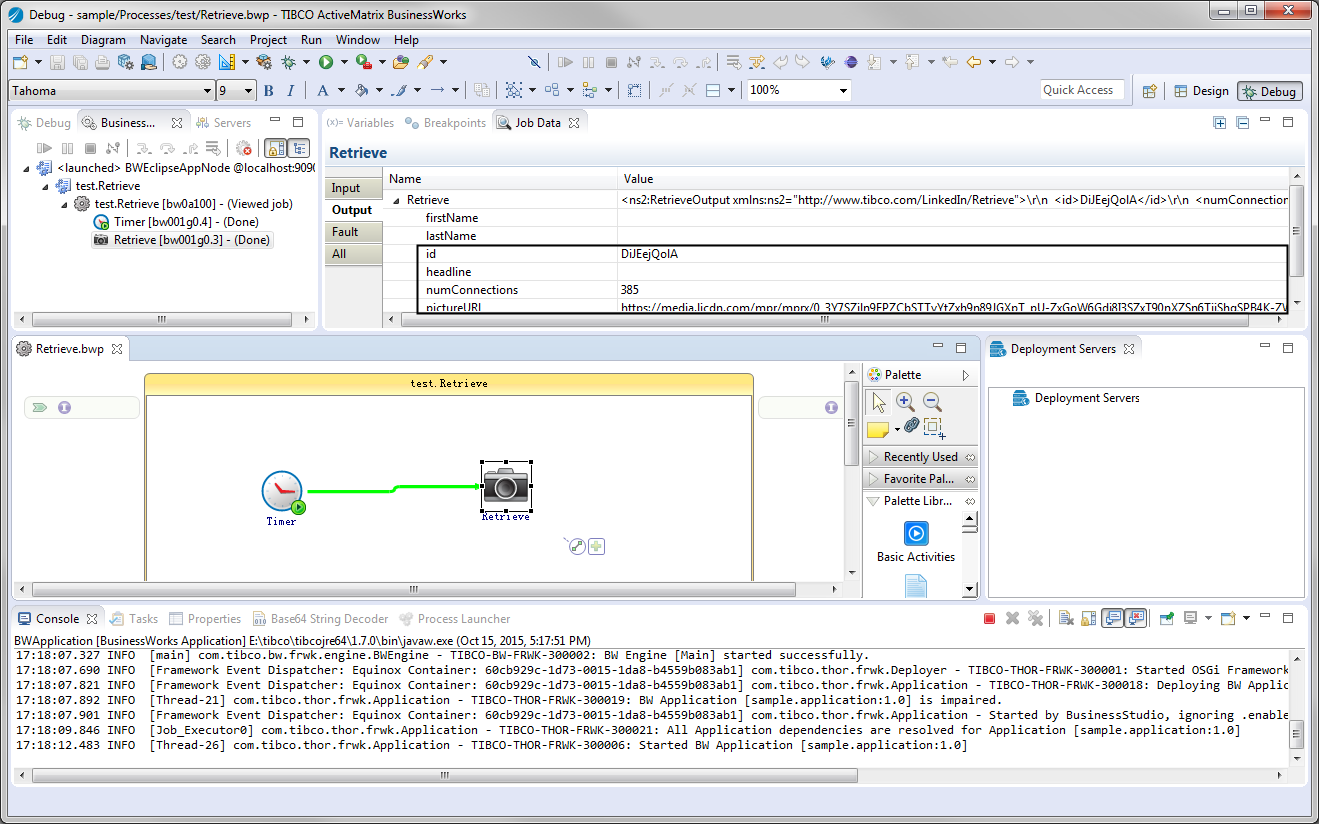This screenshot has width=1319, height=824.
Task: Click the Quick Access search field
Action: (1082, 90)
